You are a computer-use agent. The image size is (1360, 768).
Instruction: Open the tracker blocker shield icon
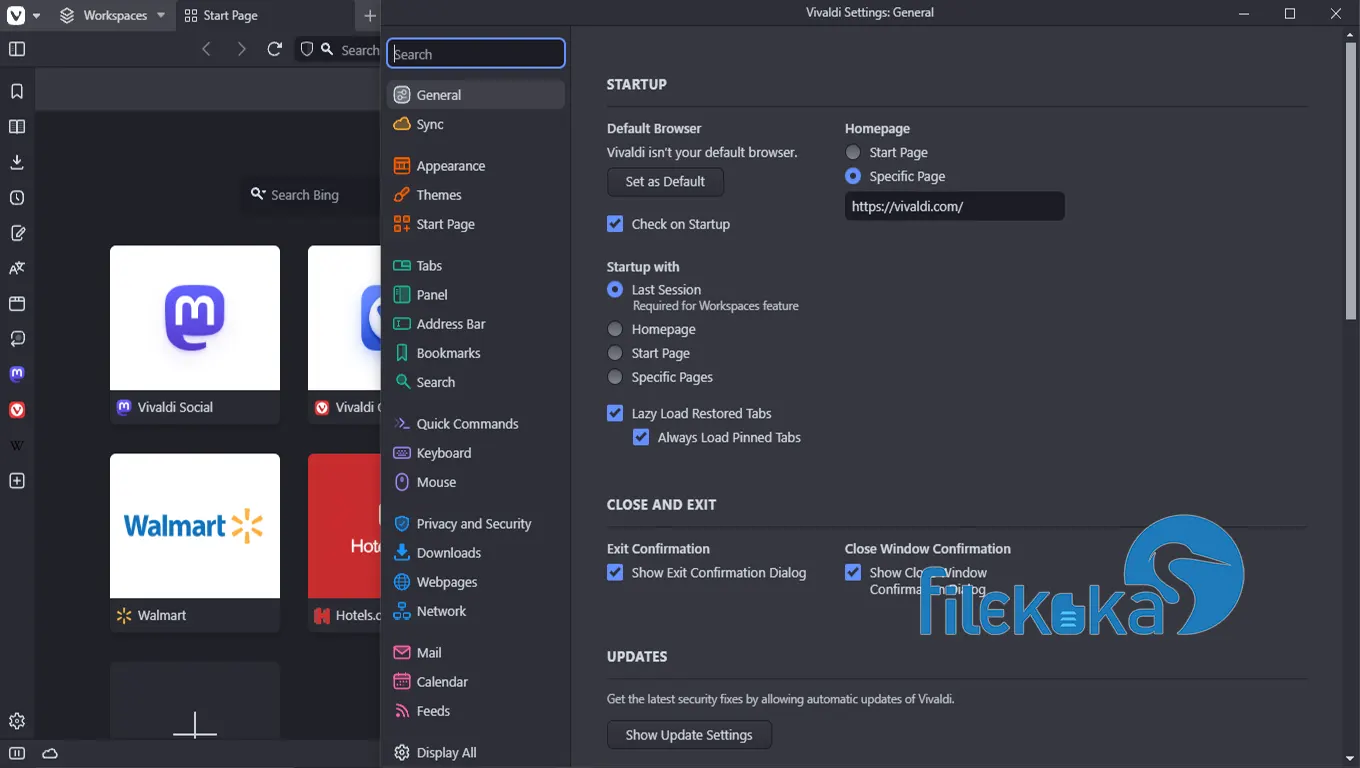pyautogui.click(x=307, y=49)
